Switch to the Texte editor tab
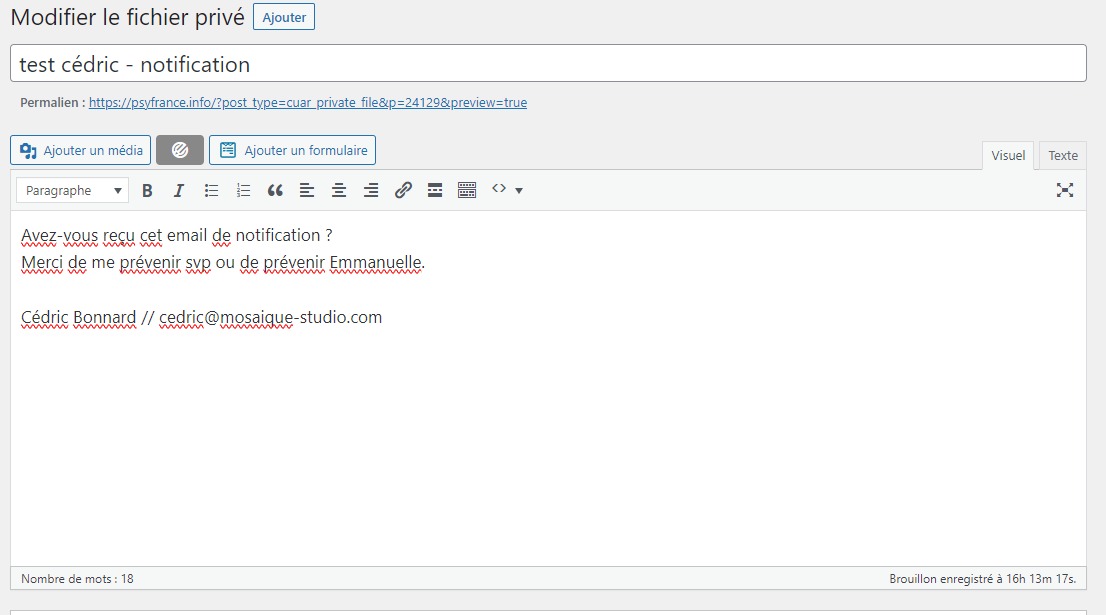Viewport: 1106px width, 615px height. tap(1062, 155)
